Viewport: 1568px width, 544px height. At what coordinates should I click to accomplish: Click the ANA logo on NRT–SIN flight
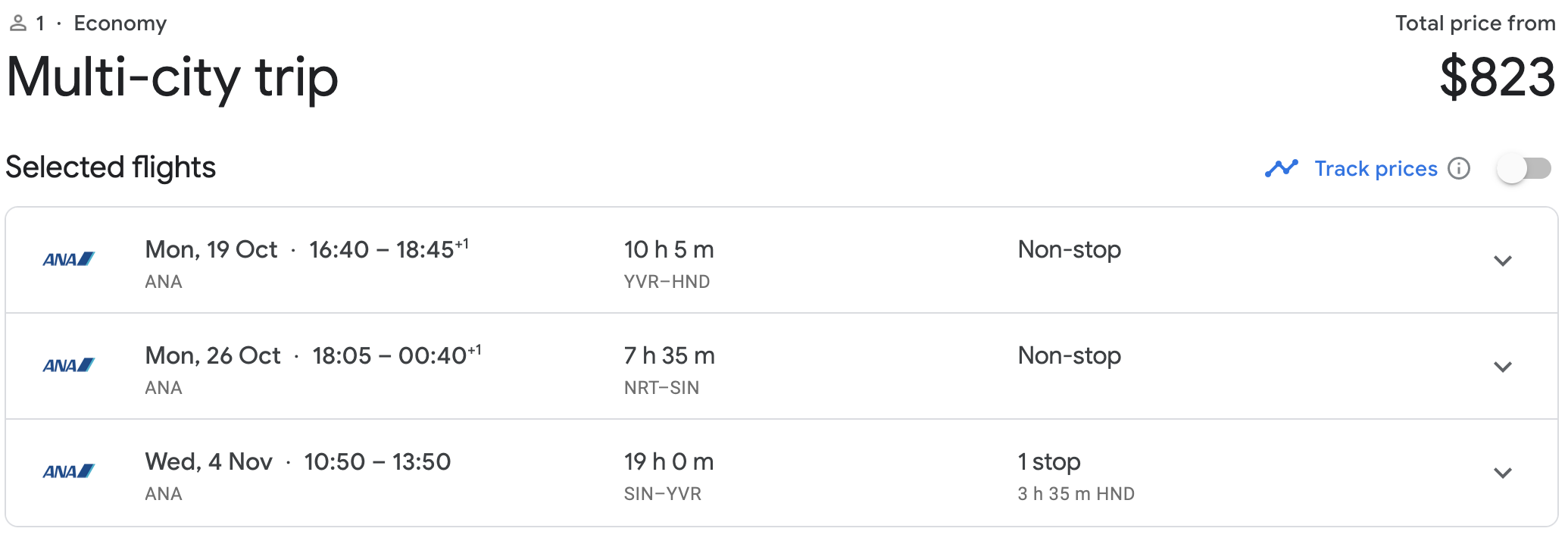68,365
